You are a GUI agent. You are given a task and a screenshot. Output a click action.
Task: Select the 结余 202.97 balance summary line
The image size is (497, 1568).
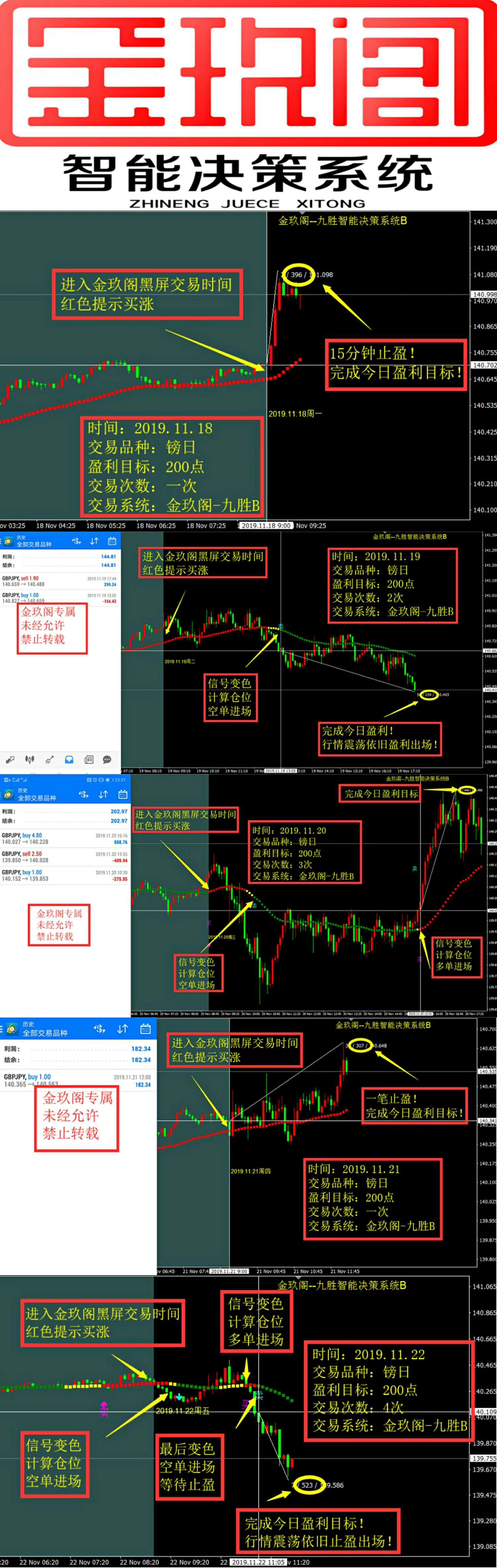coord(65,820)
